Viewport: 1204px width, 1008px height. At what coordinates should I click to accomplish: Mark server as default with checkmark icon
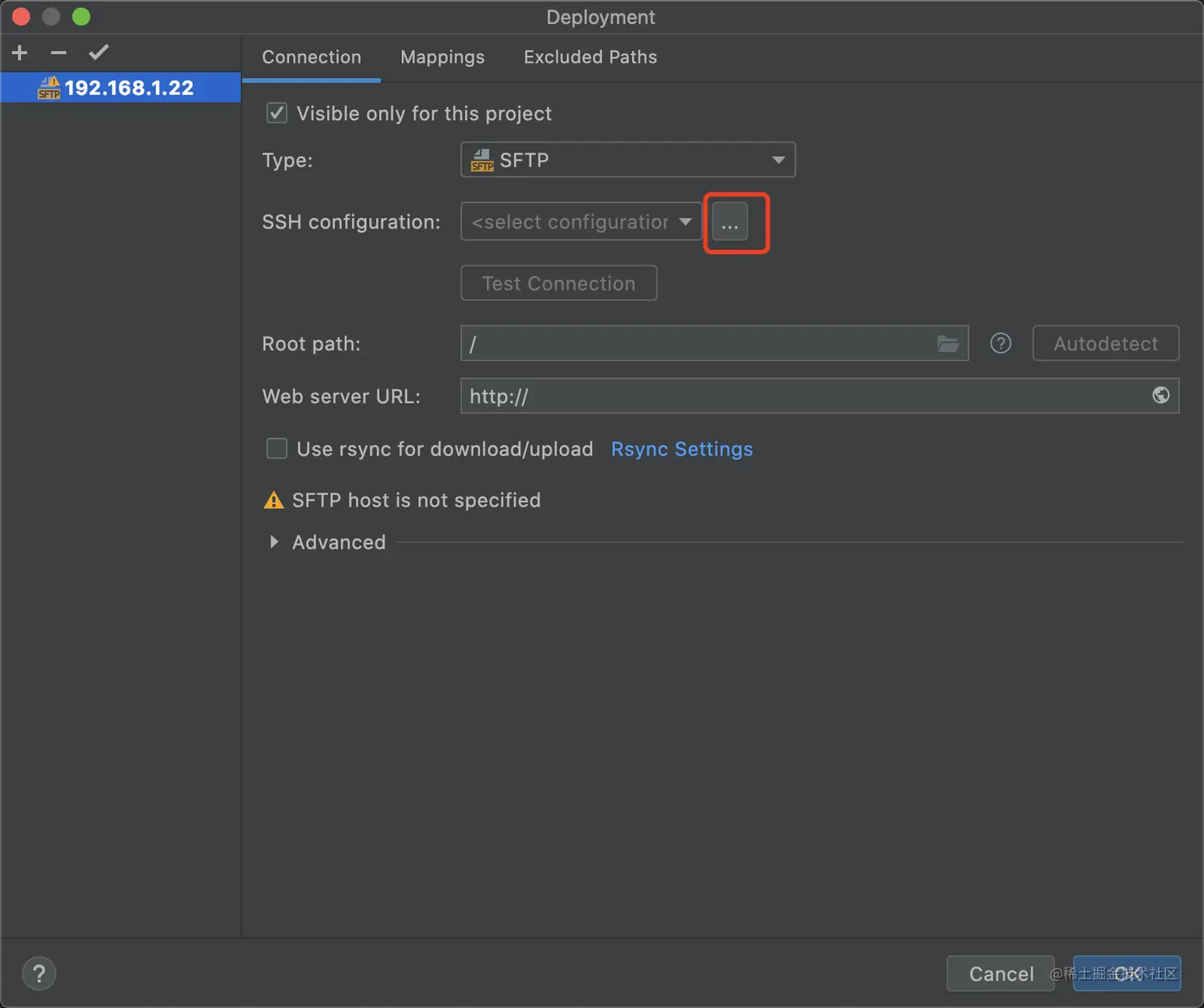coord(99,53)
